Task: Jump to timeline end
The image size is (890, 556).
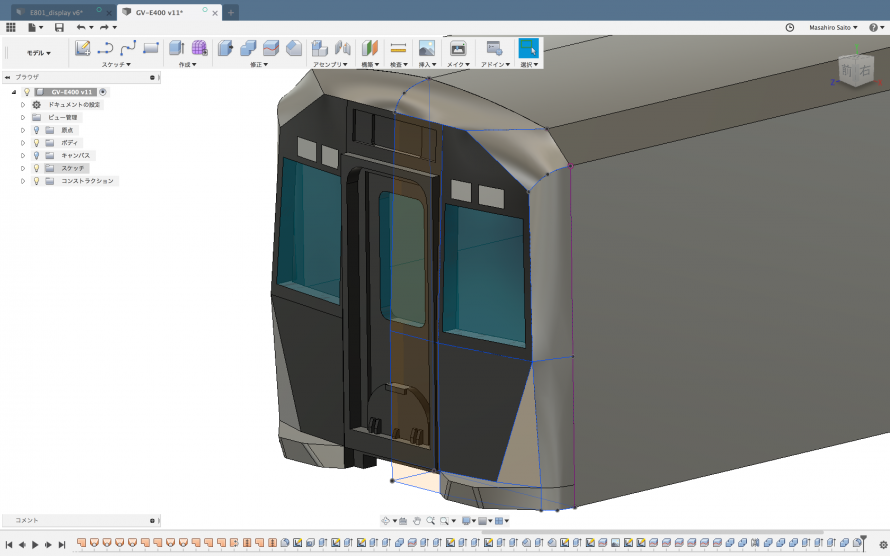Action: click(x=62, y=545)
